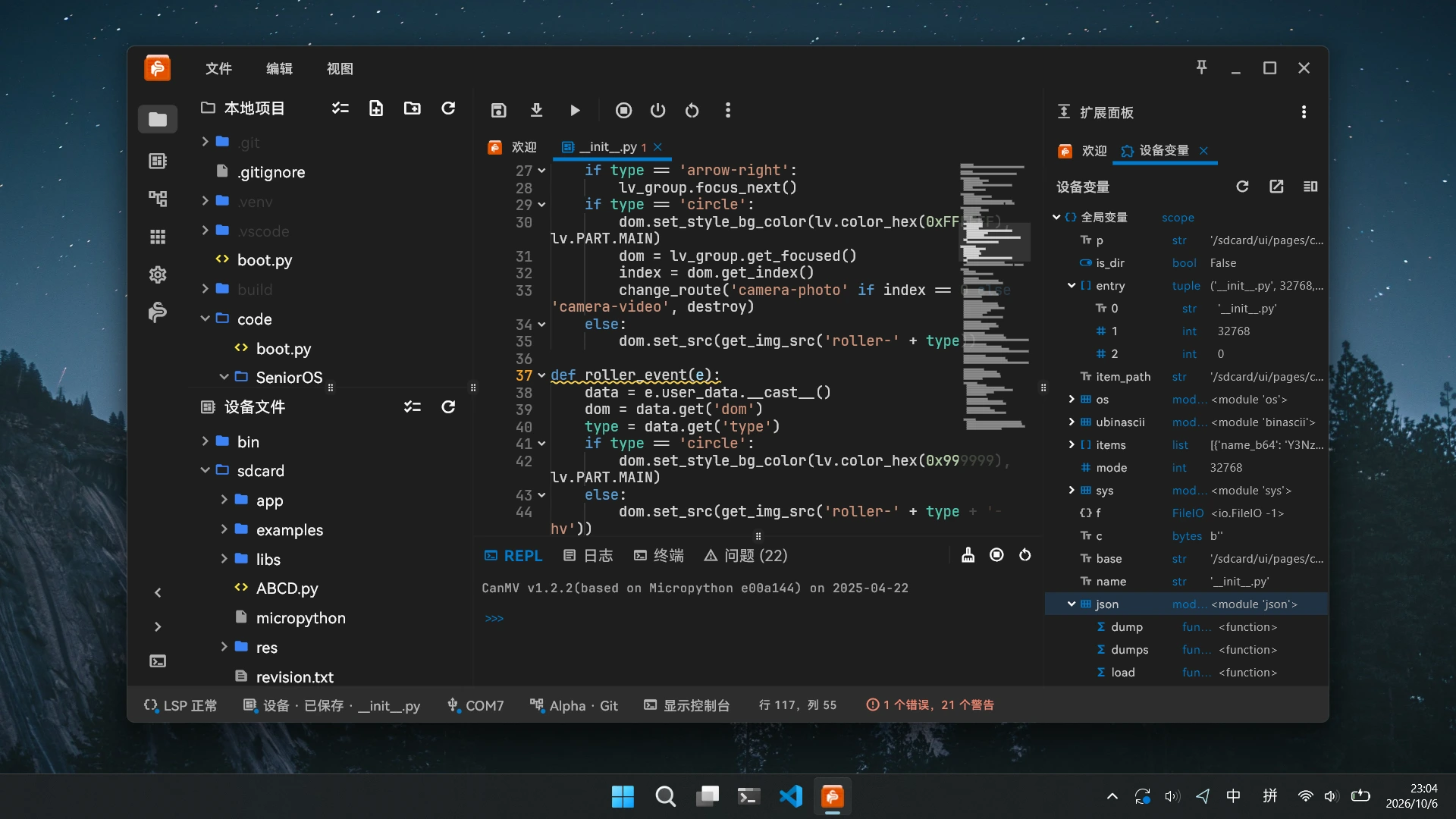Click the code minimap overview

994,296
